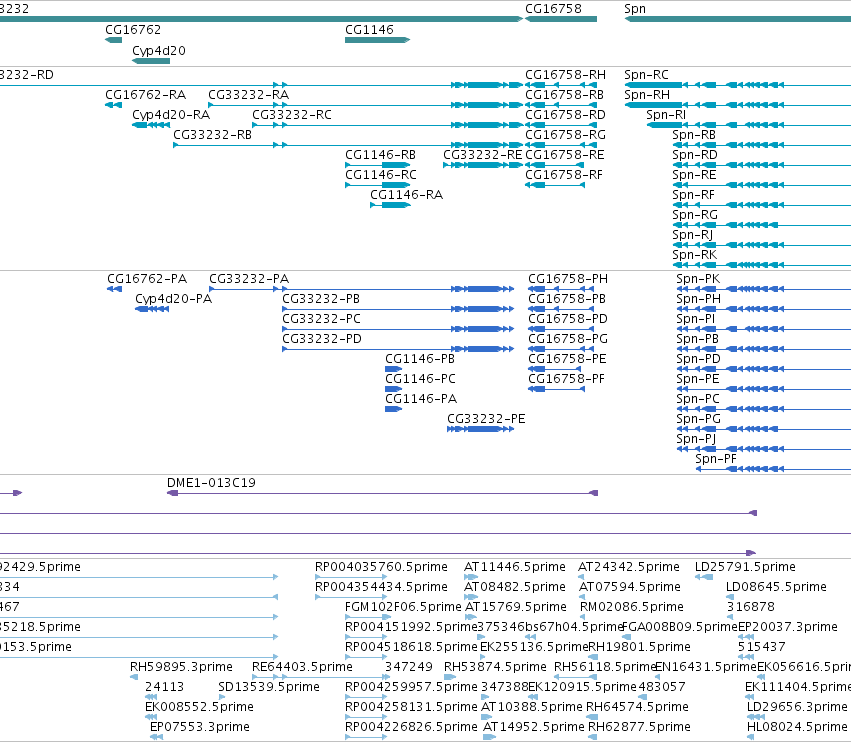Select EST RM02086.5prime
This screenshot has width=851, height=742.
tap(632, 607)
